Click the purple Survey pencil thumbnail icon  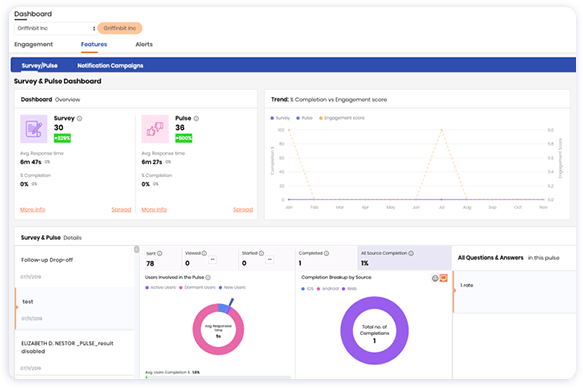[34, 129]
